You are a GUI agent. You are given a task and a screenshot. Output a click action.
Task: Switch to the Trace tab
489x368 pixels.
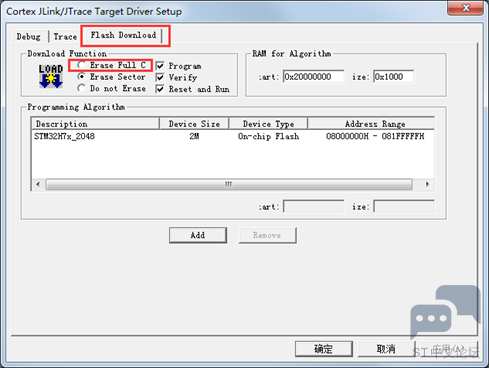[x=65, y=36]
